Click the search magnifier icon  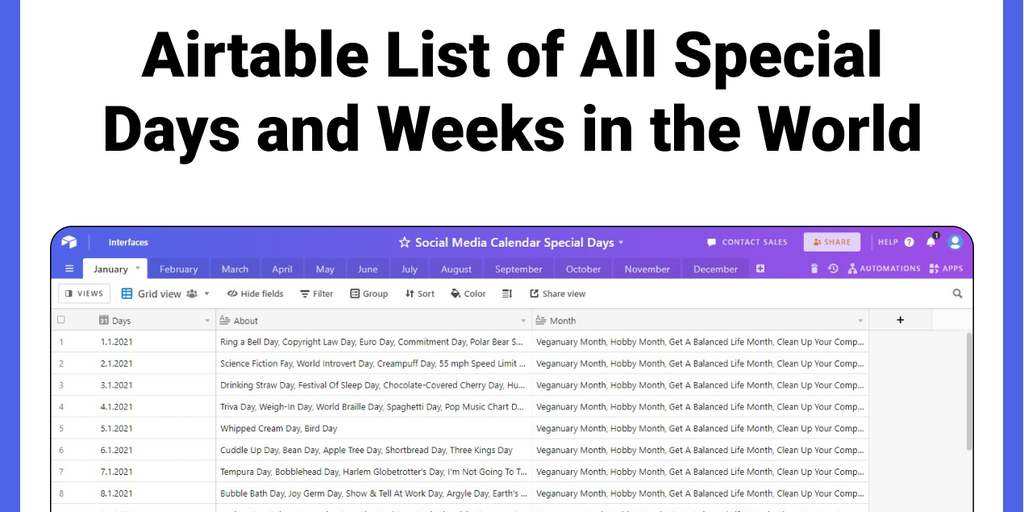957,294
